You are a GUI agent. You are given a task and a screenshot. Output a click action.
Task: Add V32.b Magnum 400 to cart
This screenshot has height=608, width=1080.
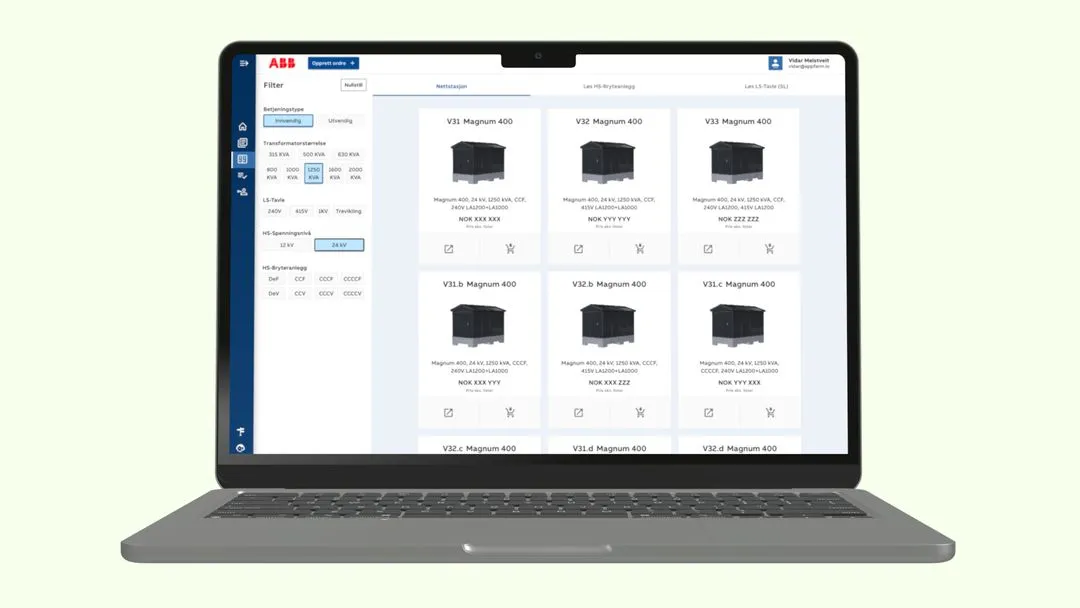(640, 413)
